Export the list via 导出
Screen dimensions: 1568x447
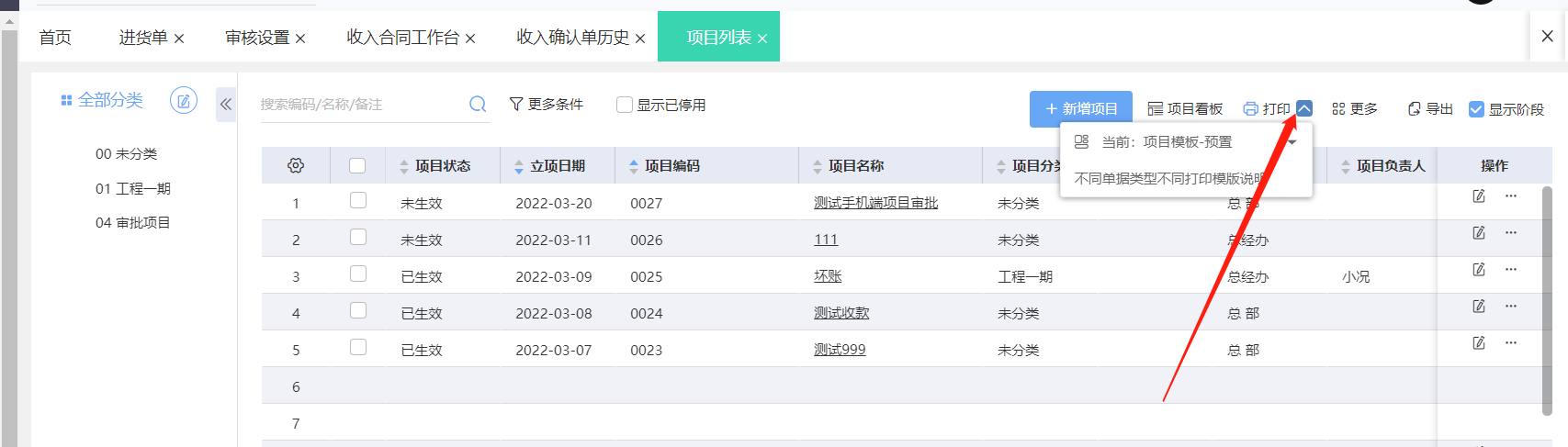(x=1430, y=109)
